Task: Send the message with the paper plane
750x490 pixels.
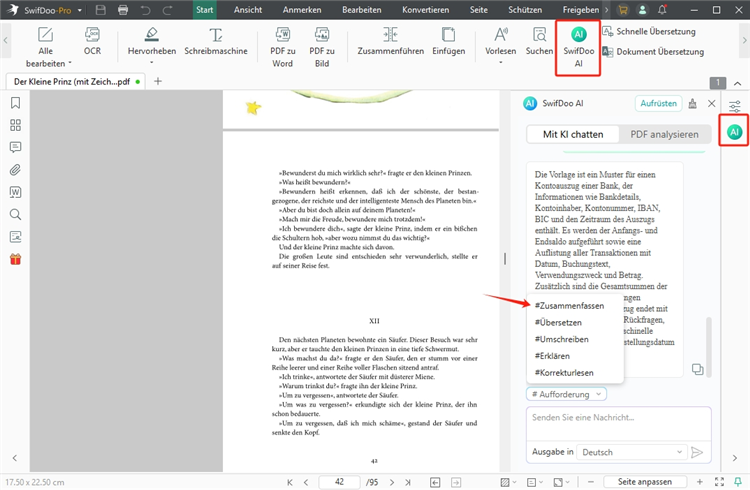Action: tap(697, 452)
